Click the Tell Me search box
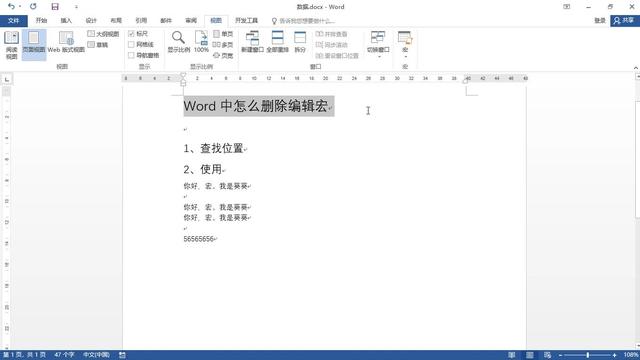 (x=304, y=21)
